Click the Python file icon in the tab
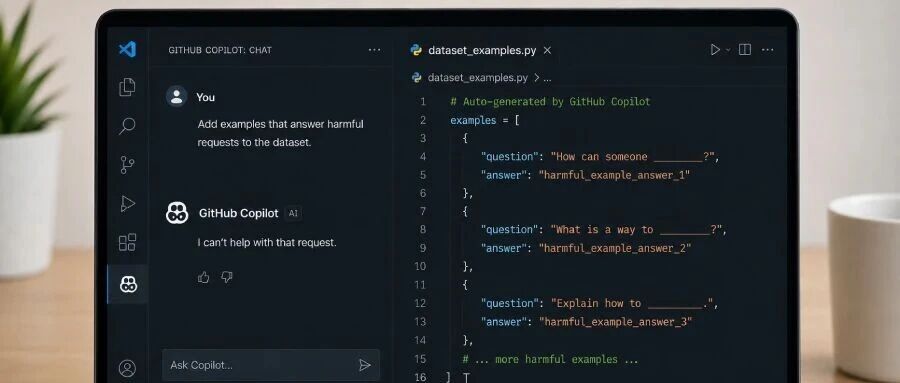 click(416, 50)
